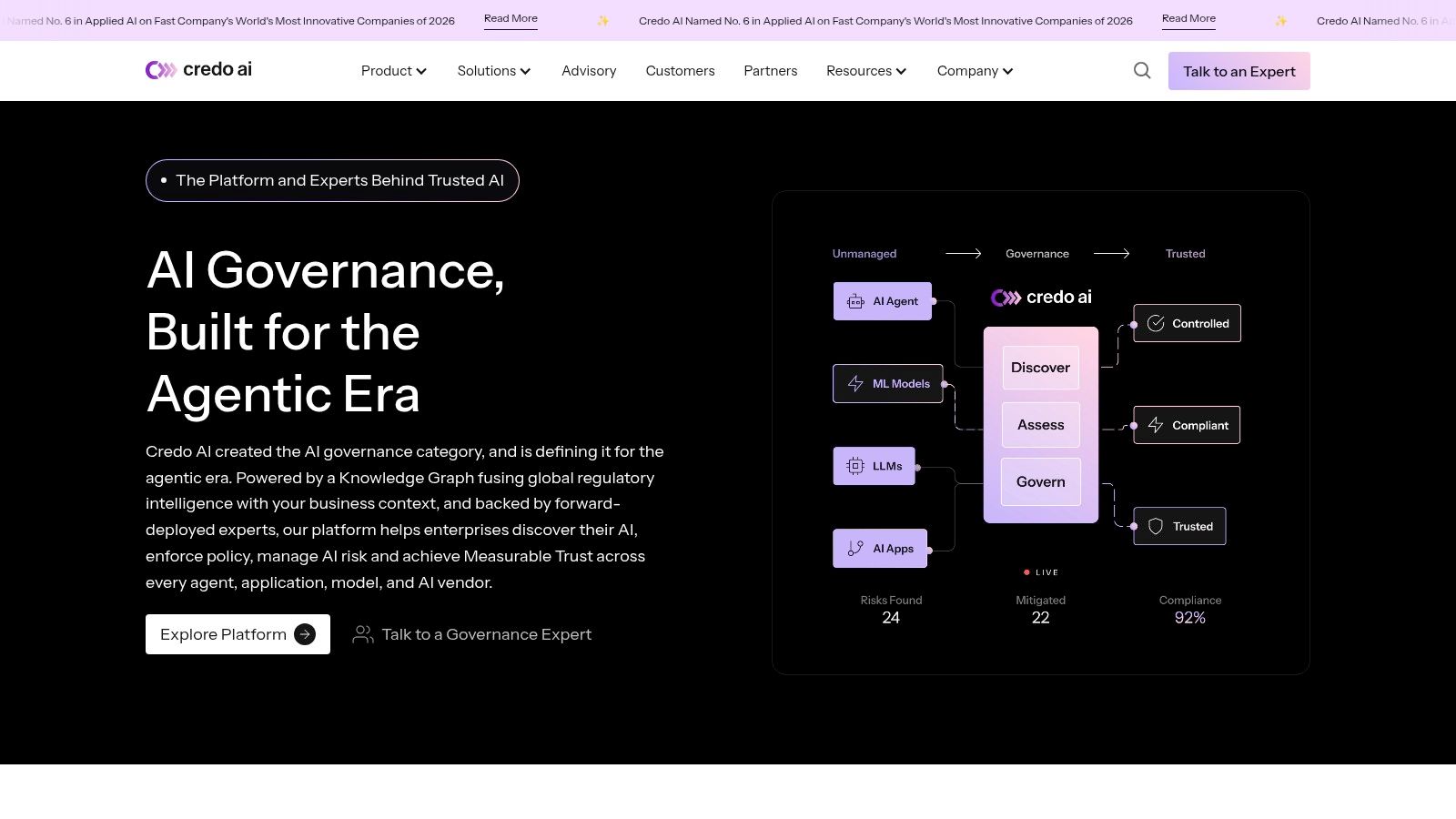The height and width of the screenshot is (819, 1456).
Task: Click the arrow between Unmanaged and Governance
Action: (x=964, y=254)
